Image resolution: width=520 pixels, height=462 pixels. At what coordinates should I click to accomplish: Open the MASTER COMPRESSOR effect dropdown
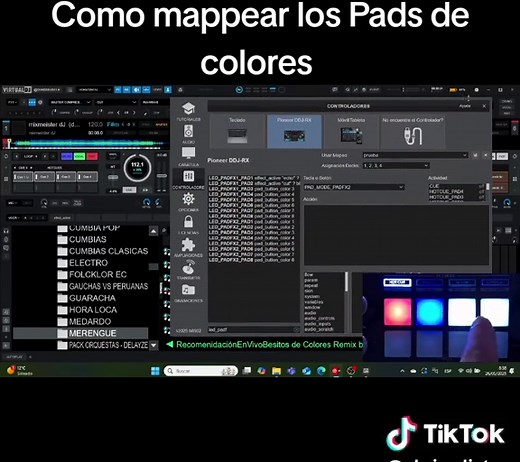(x=70, y=102)
